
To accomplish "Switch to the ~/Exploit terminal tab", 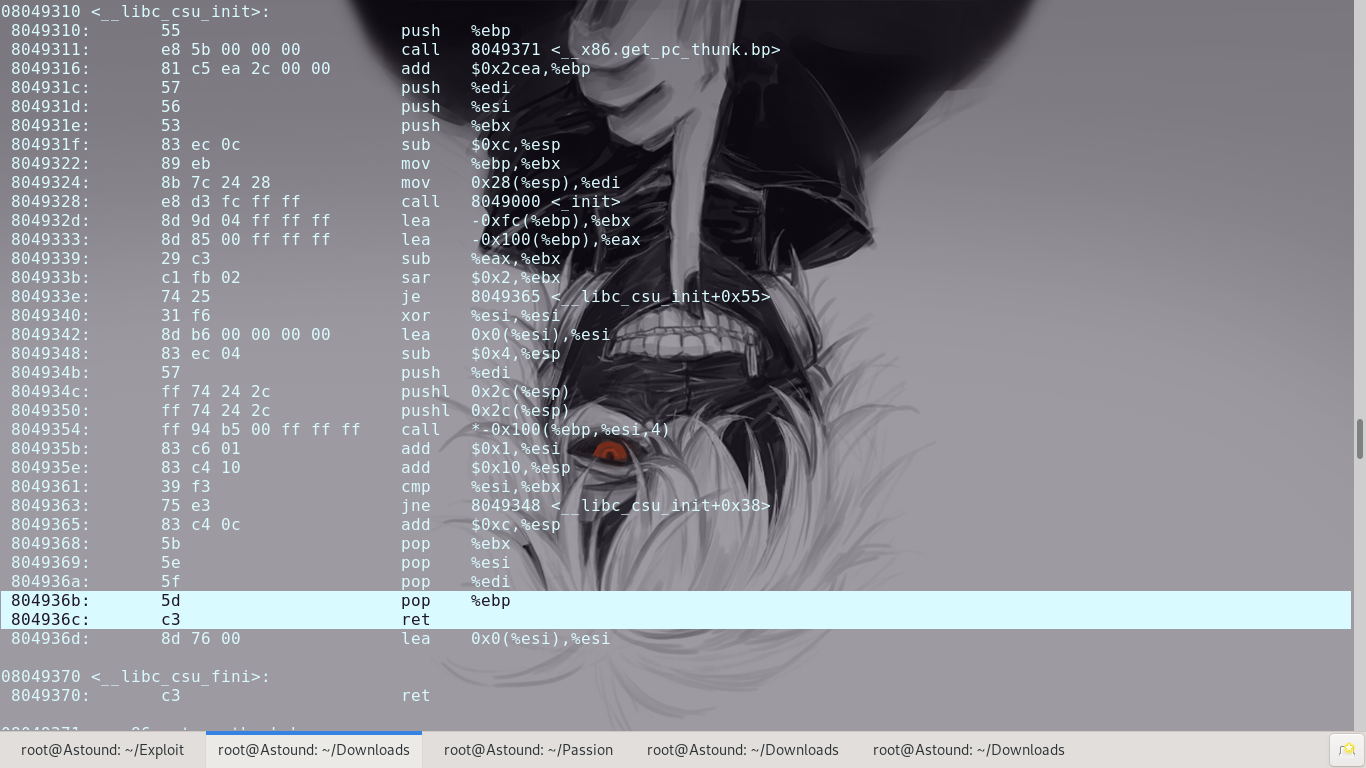I will [103, 750].
